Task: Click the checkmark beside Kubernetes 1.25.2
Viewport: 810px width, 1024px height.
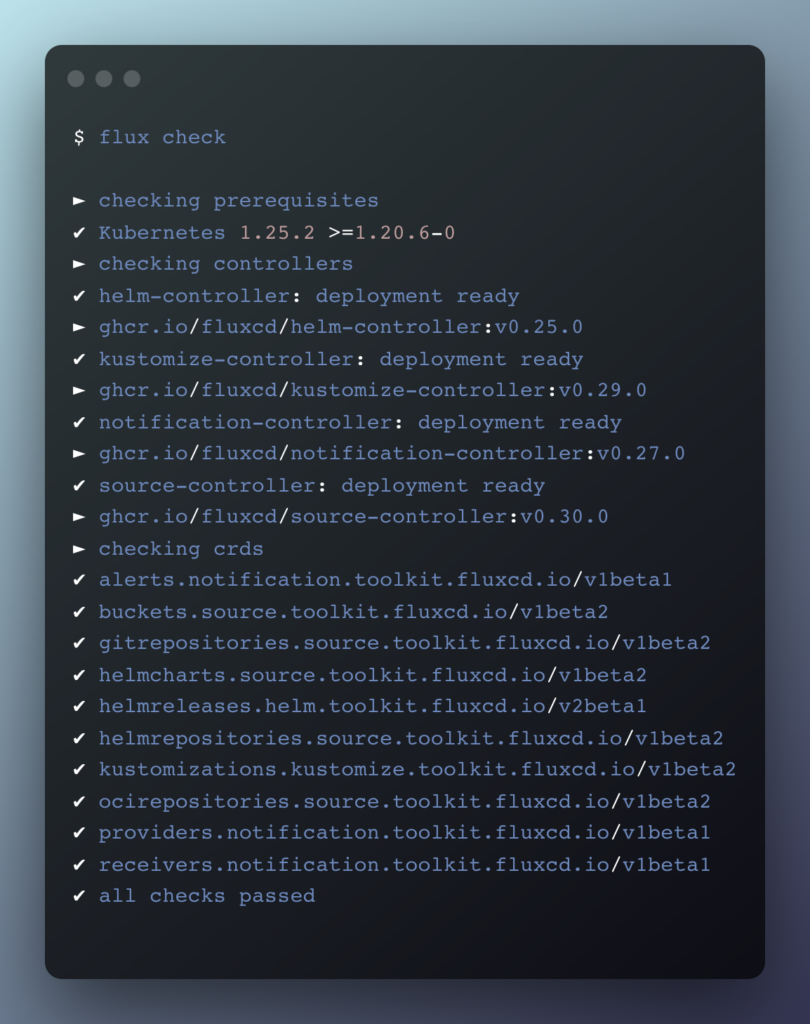Action: point(79,232)
